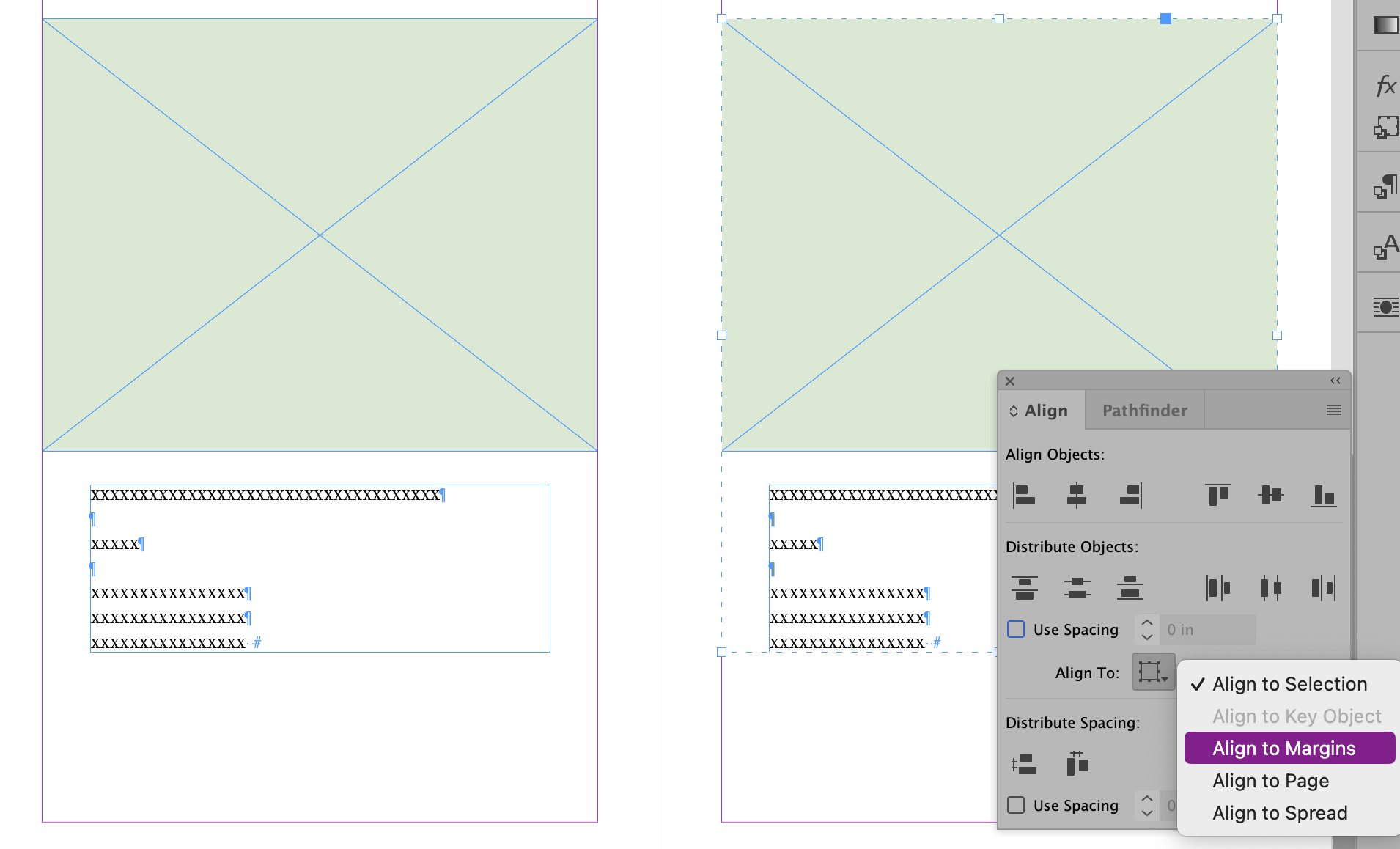Image resolution: width=1400 pixels, height=849 pixels.
Task: Open the Align To dropdown
Action: pos(1153,672)
